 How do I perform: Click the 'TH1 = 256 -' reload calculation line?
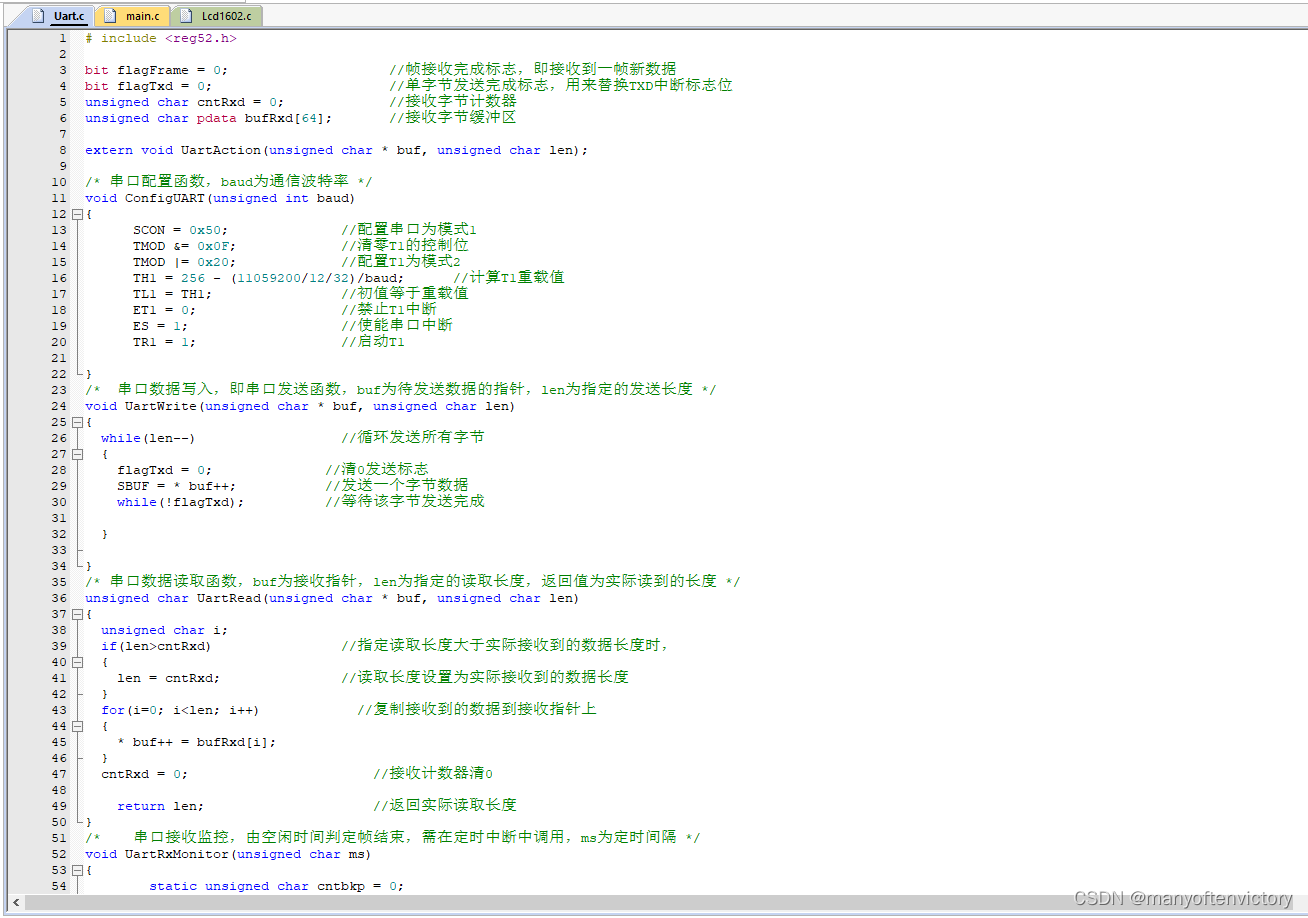click(x=269, y=278)
